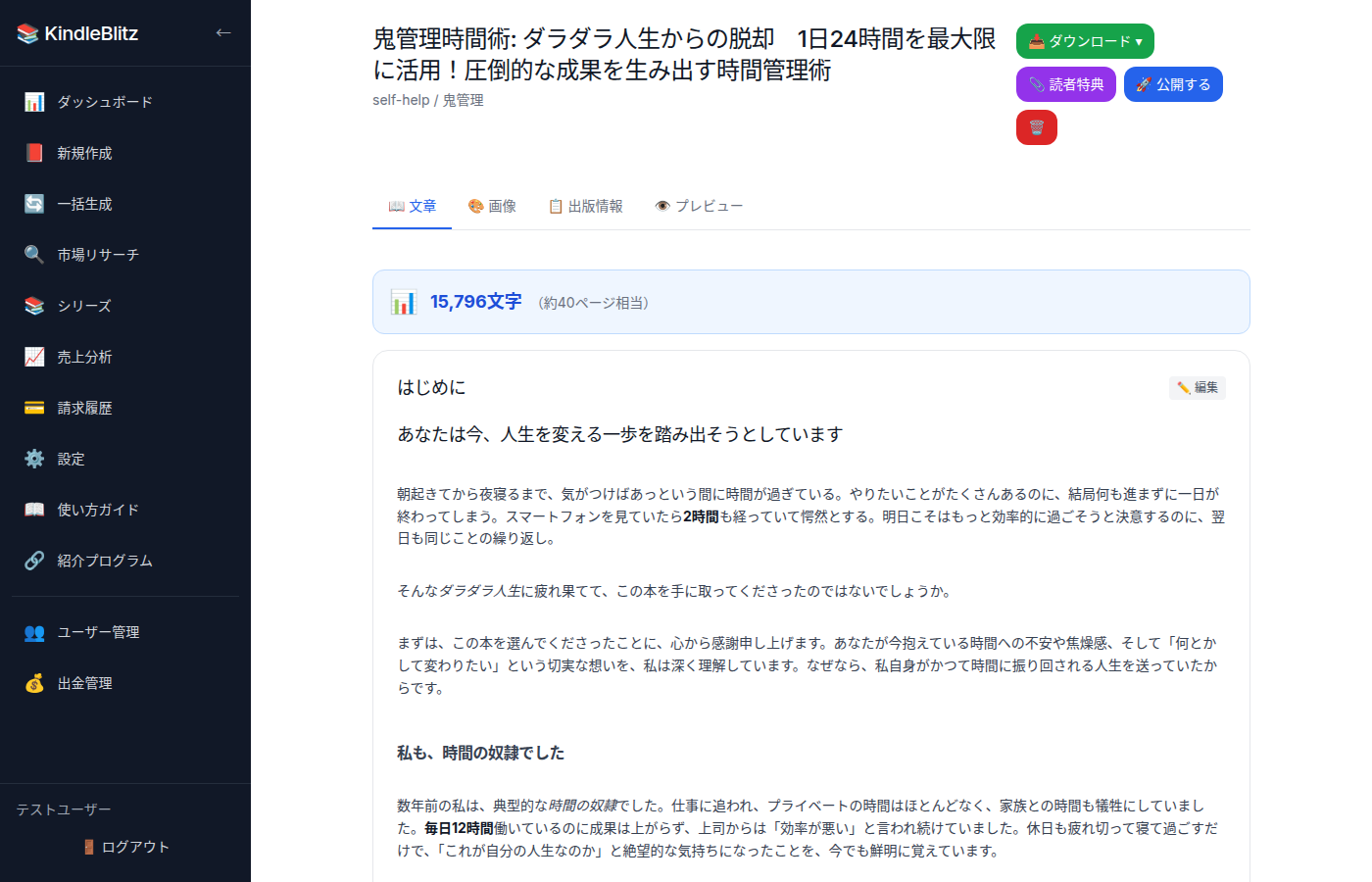The image size is (1372, 882).
Task: Edit the はじめに section via 編集
Action: 1197,387
